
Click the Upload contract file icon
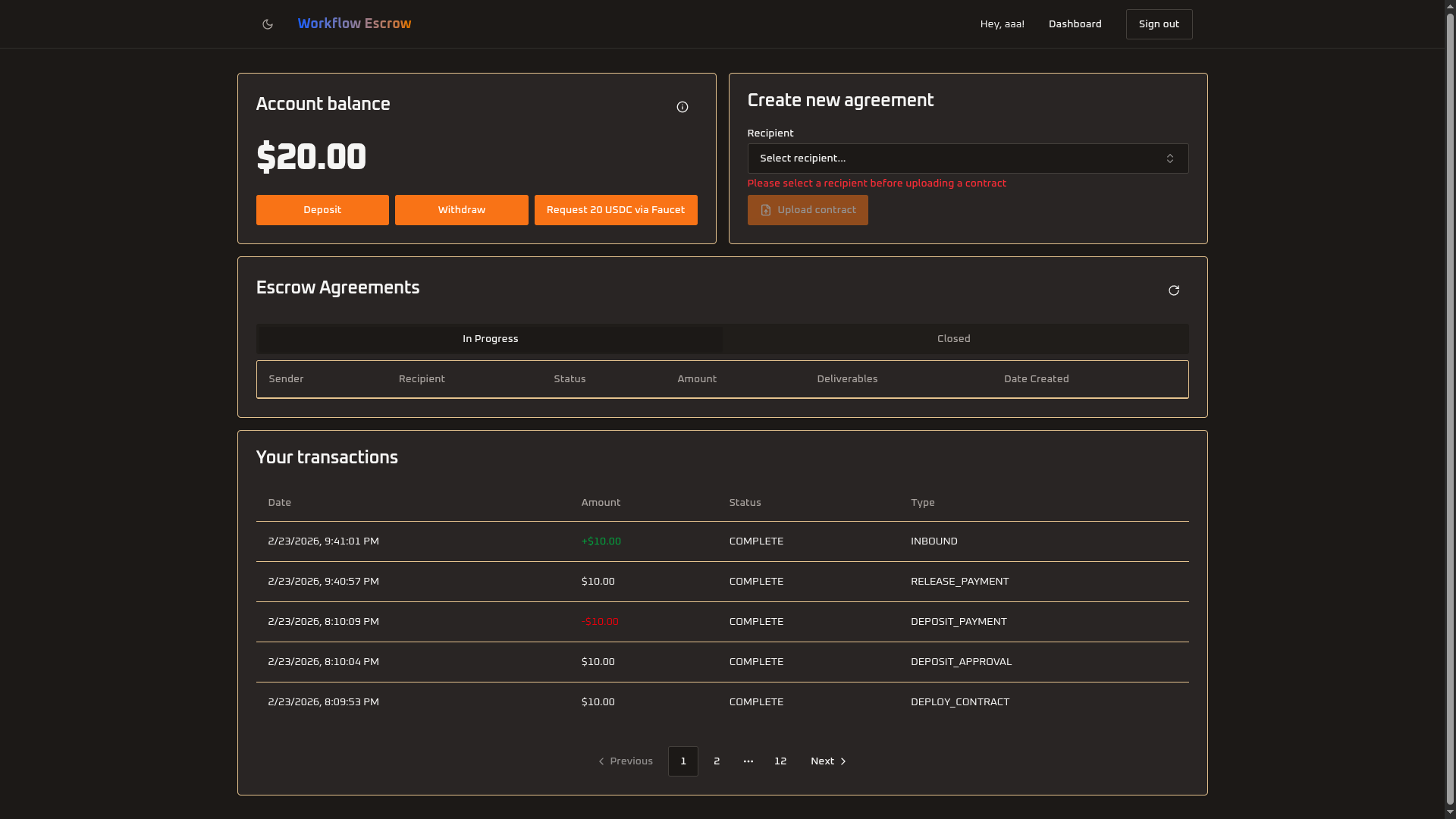point(766,210)
